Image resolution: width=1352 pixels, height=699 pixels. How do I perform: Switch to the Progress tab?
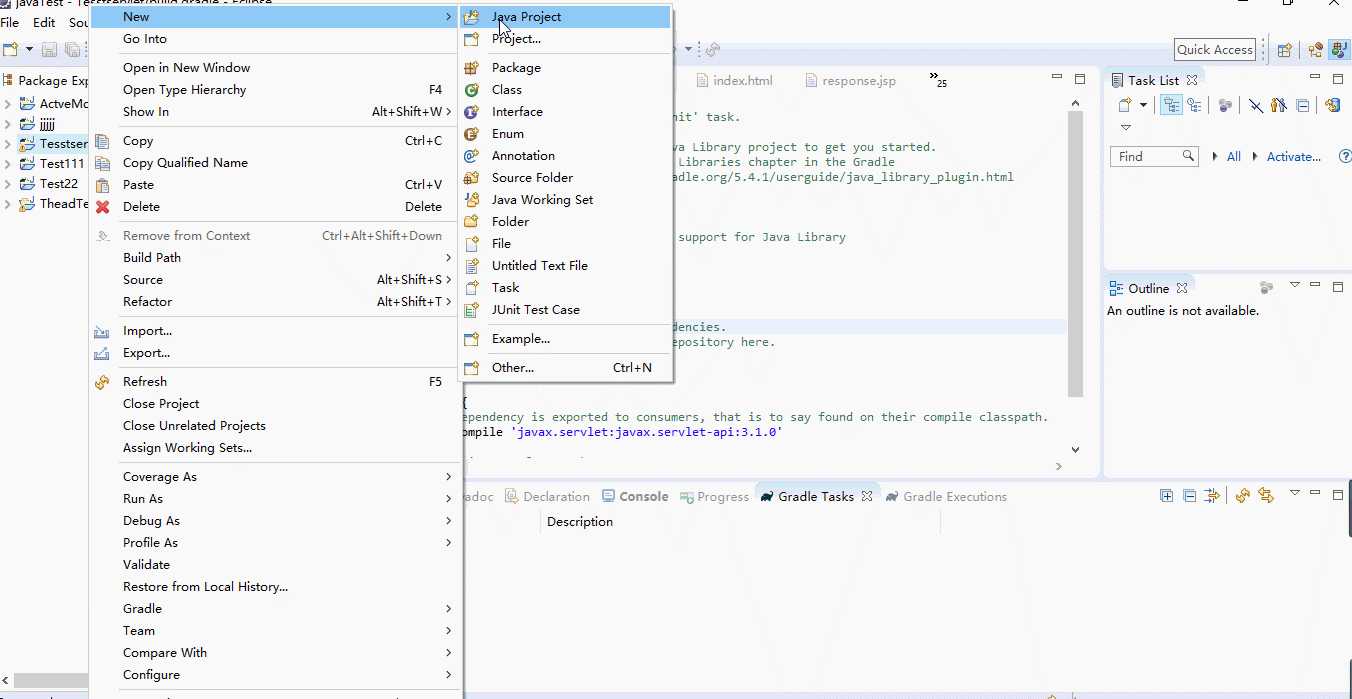coord(714,497)
